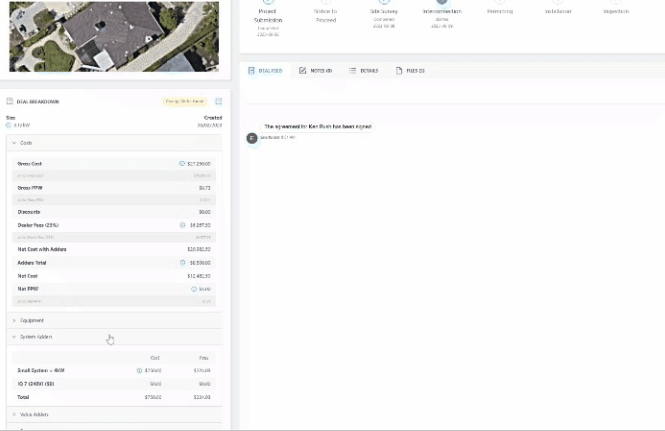
Task: Select the Site Survey milestone step
Action: click(383, 12)
